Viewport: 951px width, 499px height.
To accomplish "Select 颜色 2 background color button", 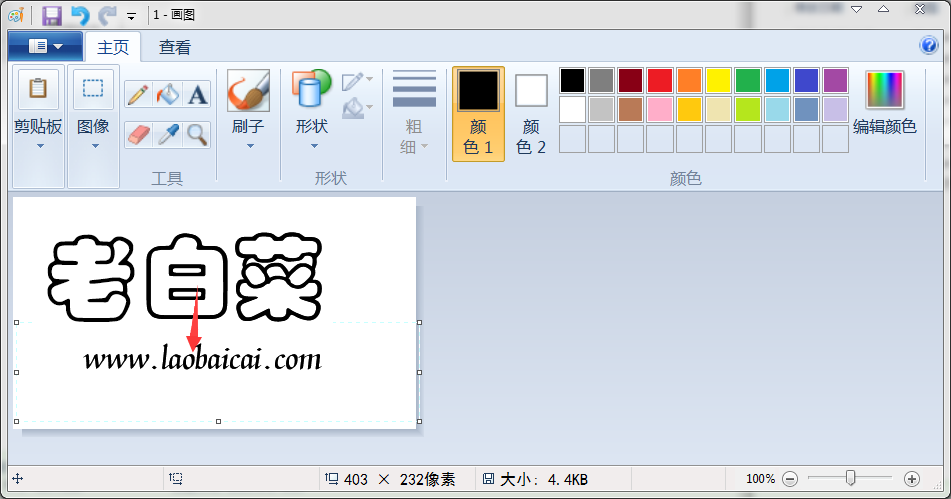I will pyautogui.click(x=531, y=114).
